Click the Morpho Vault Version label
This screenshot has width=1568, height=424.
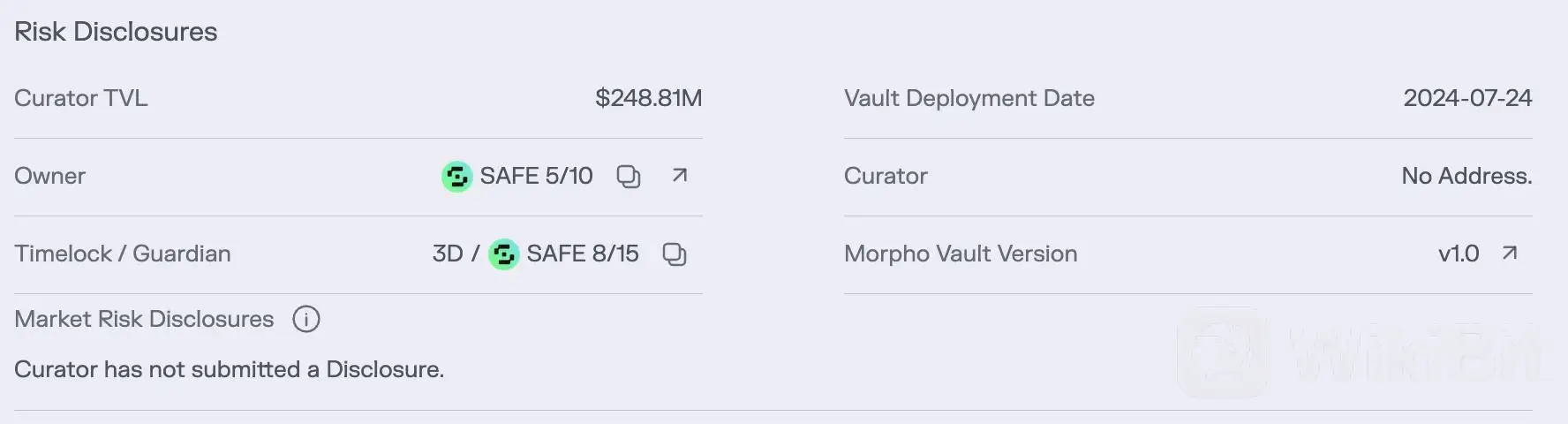point(961,254)
